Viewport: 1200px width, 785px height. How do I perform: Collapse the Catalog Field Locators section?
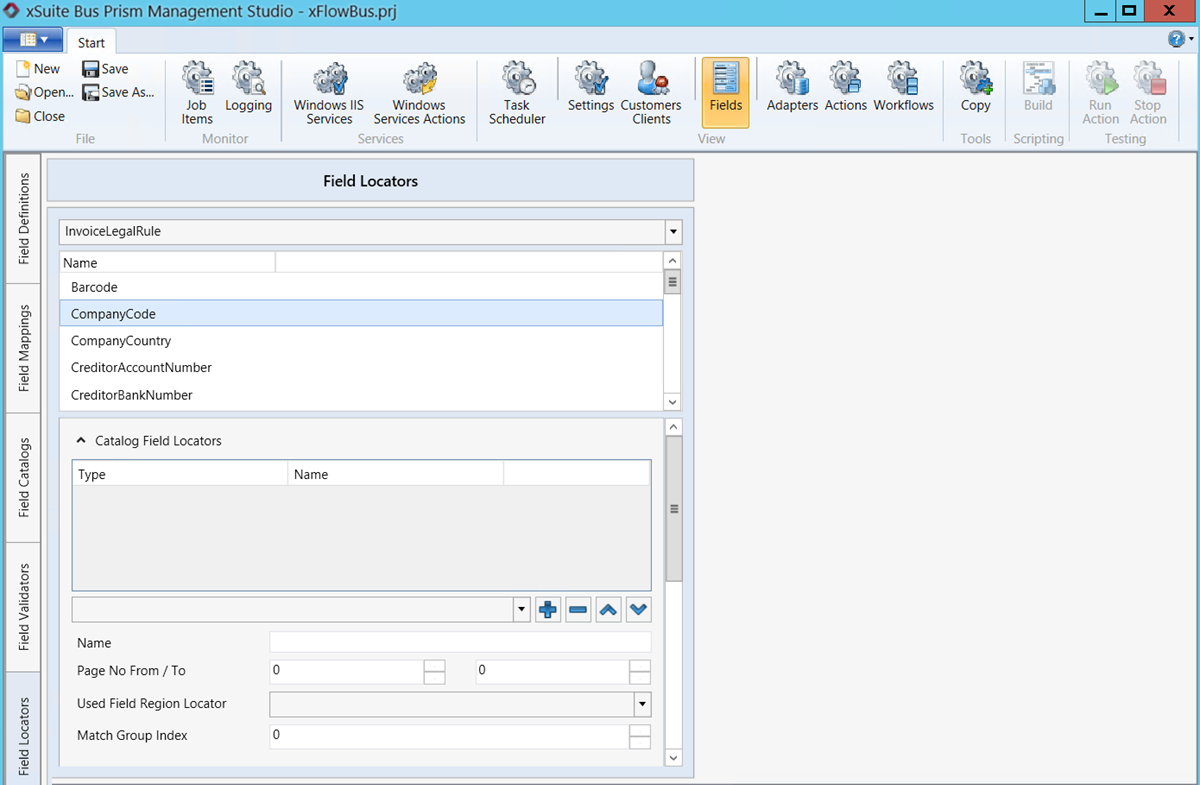click(81, 440)
